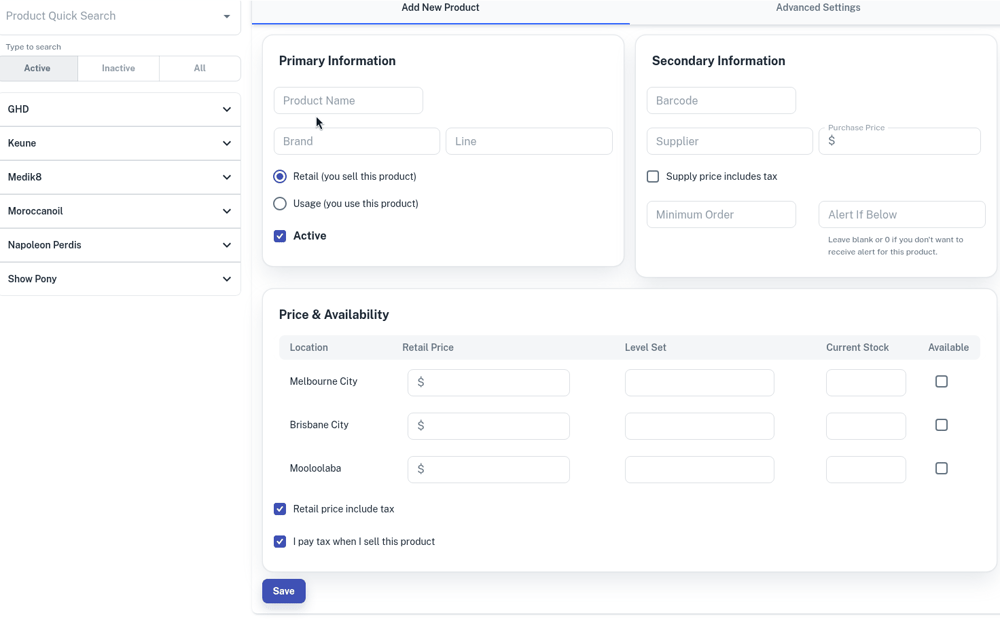Screen dimensions: 1000x623
Task: Toggle Retail price include tax checkbox
Action: 280,509
